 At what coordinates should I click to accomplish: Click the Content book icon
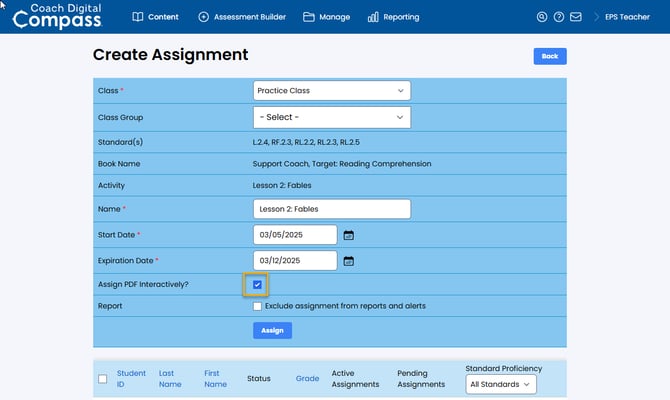pos(138,17)
